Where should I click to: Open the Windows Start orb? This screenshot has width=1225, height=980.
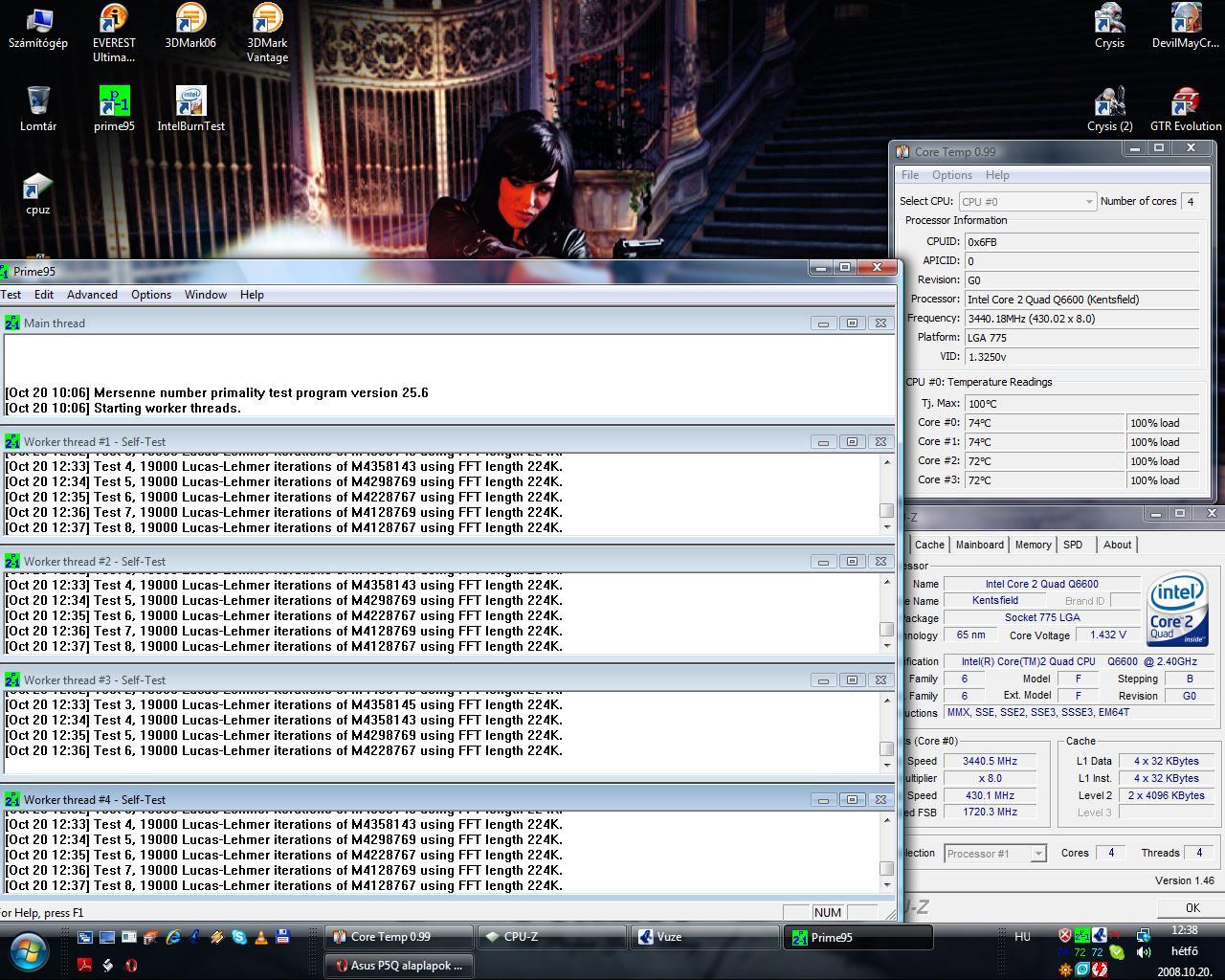[x=29, y=951]
